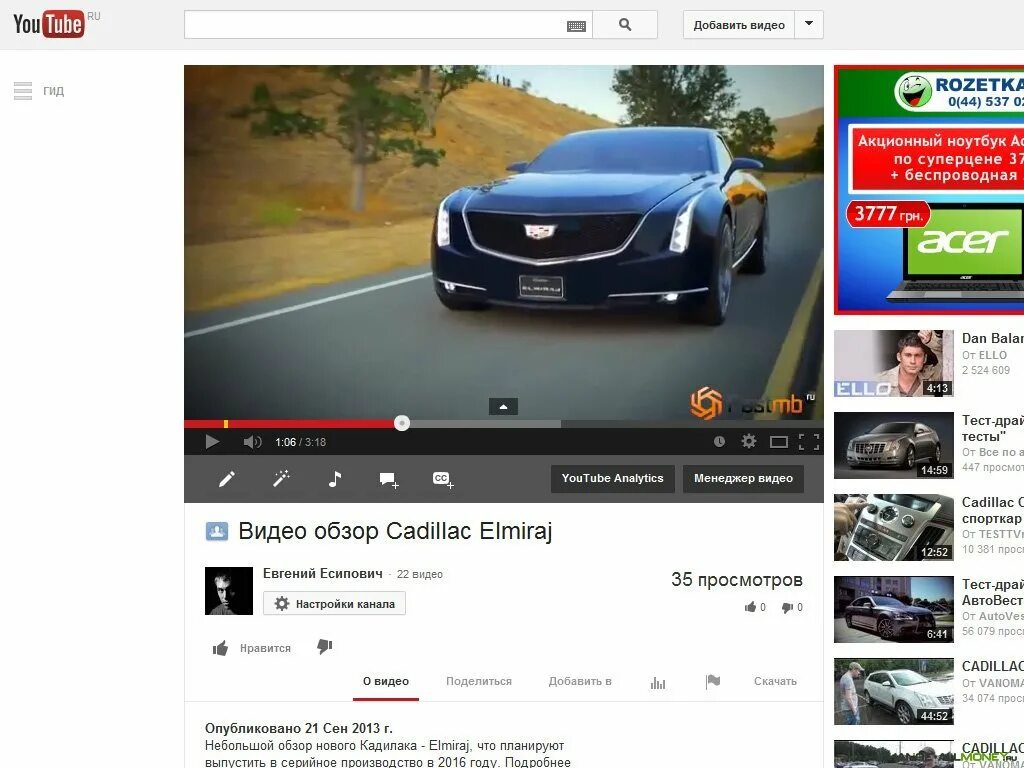Open video enhancements magic wand icon
The width and height of the screenshot is (1024, 768).
pos(281,479)
